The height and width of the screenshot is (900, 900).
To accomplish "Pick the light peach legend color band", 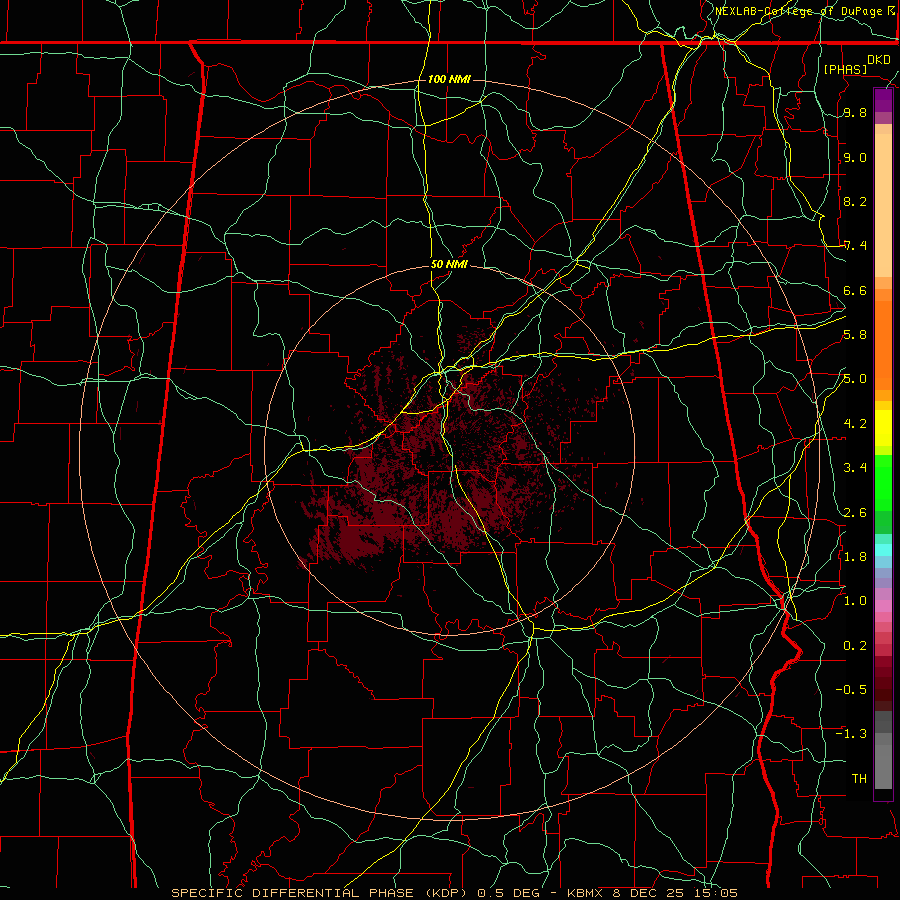I will 883,205.
